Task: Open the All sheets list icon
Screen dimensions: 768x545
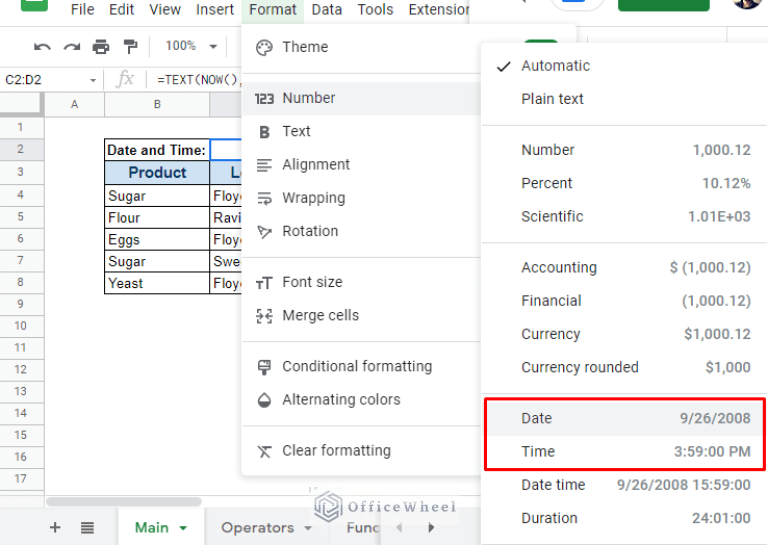Action: tap(87, 528)
